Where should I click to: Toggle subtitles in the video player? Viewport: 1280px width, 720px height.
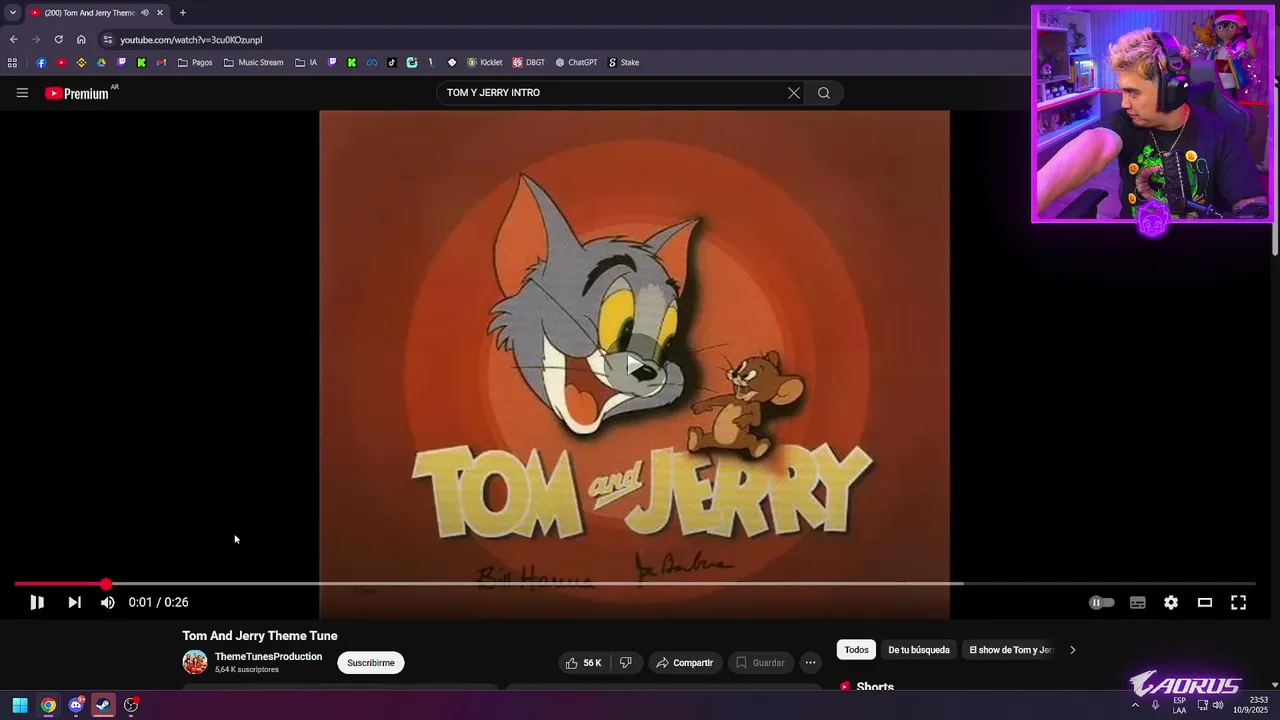(1138, 602)
